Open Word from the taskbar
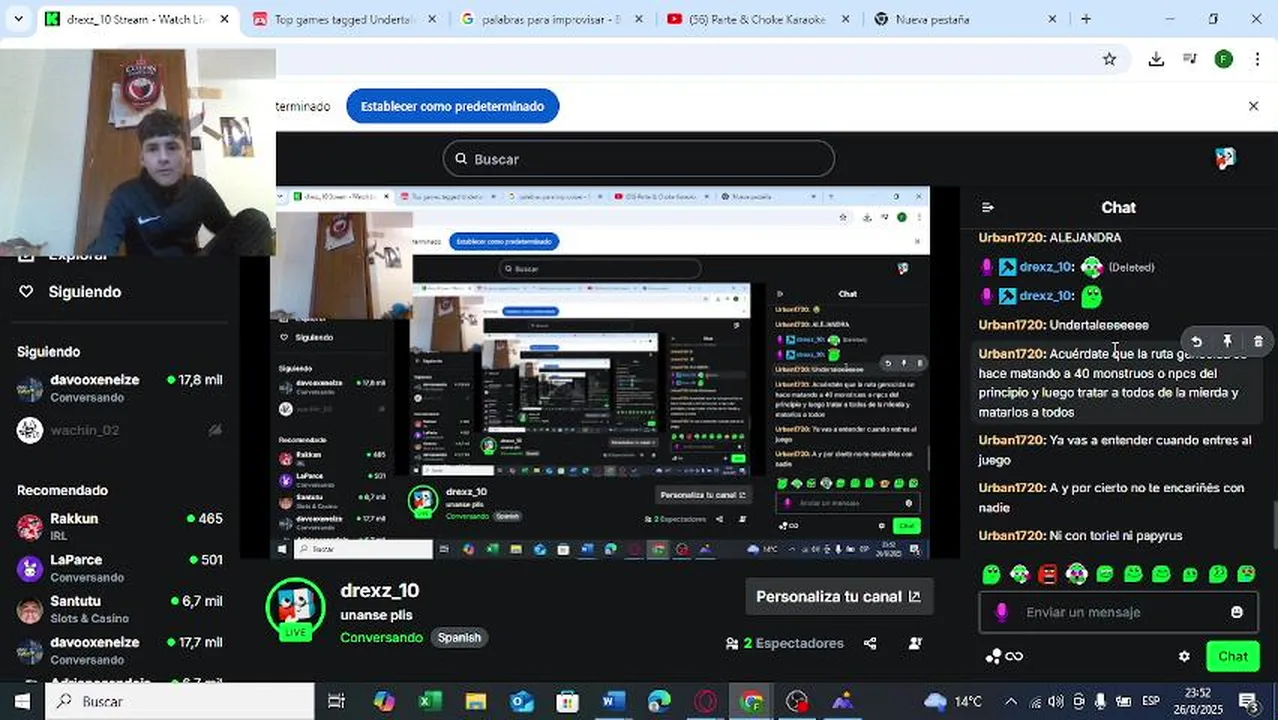Screen dimensions: 1278x720 coord(613,701)
